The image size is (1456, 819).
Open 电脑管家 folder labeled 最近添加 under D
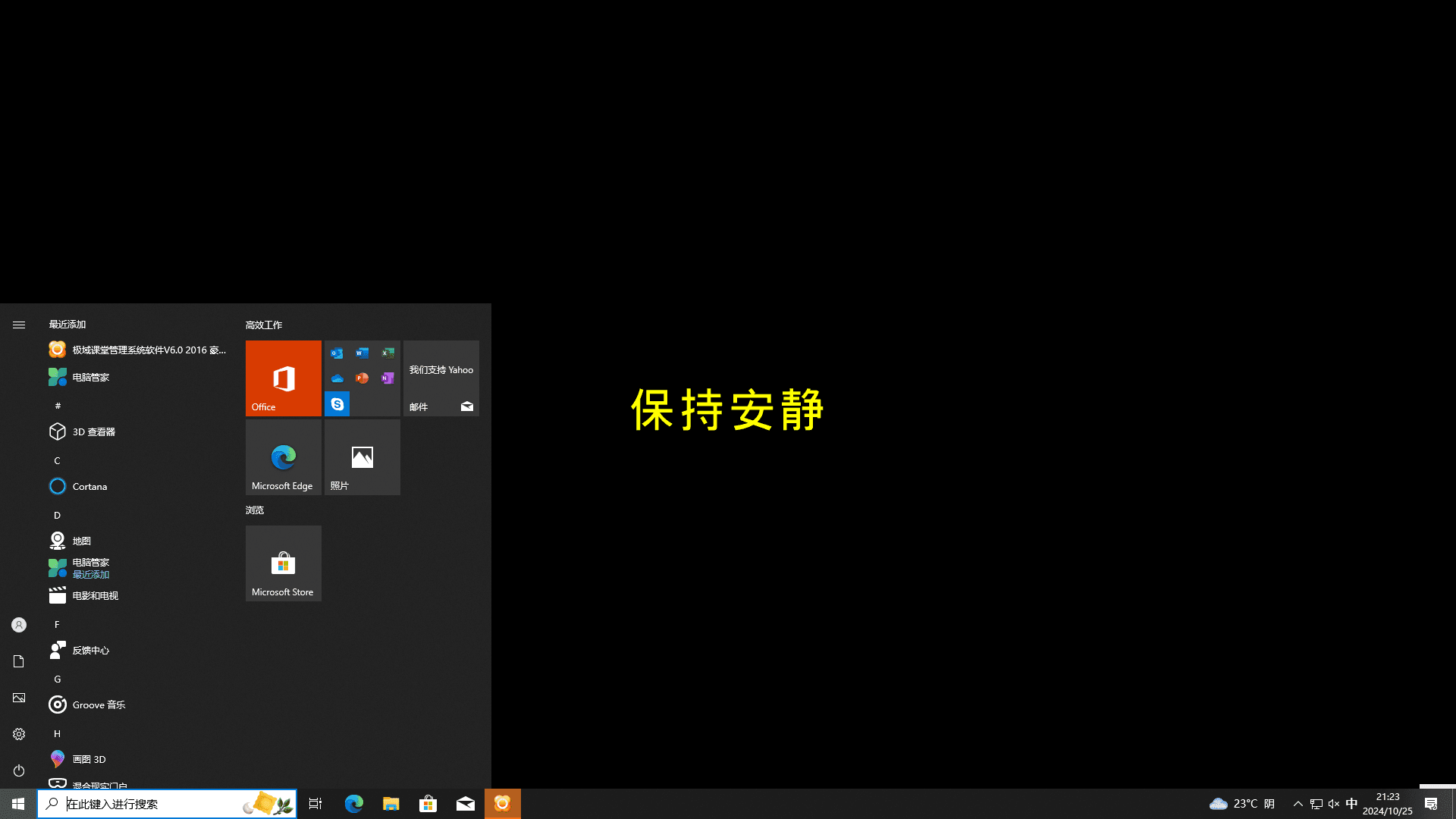click(x=138, y=568)
